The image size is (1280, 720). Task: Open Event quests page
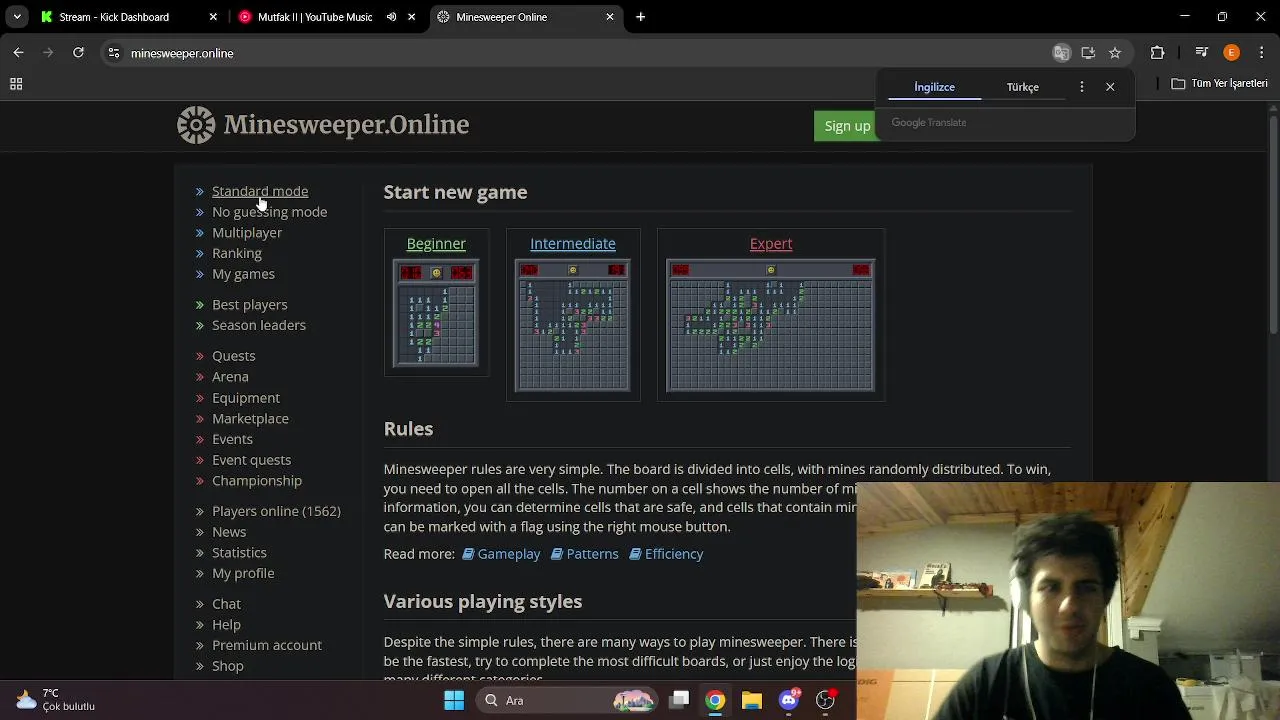251,460
